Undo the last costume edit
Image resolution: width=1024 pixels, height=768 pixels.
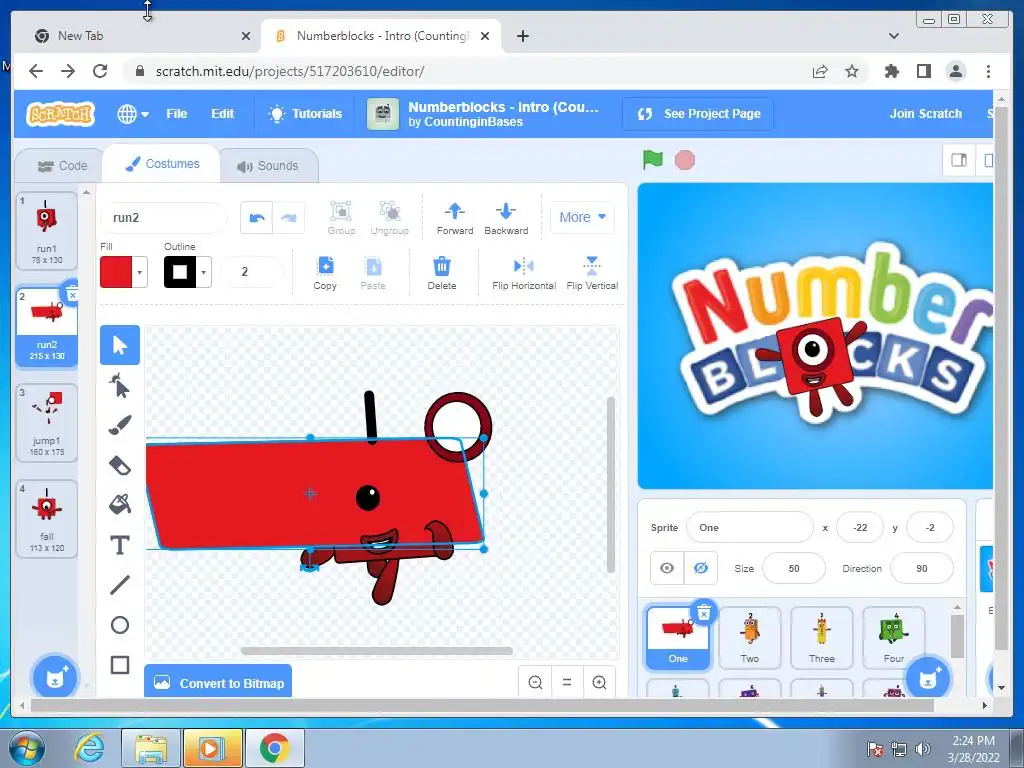click(x=257, y=217)
